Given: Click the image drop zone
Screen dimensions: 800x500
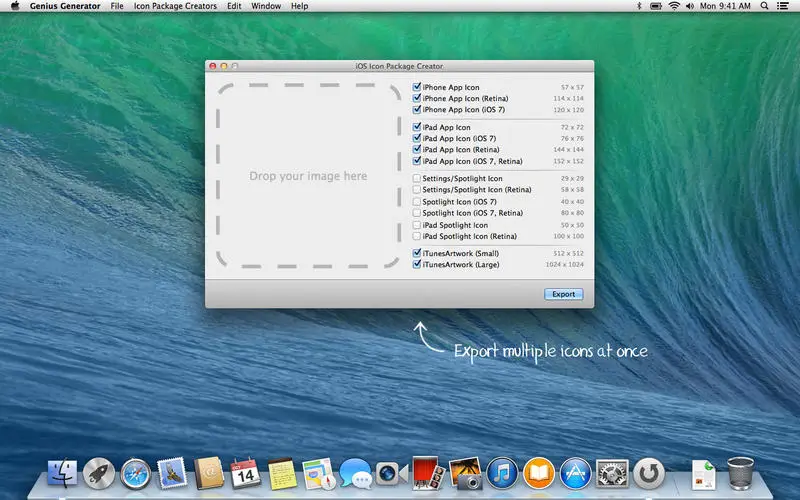Looking at the screenshot, I should click(308, 176).
